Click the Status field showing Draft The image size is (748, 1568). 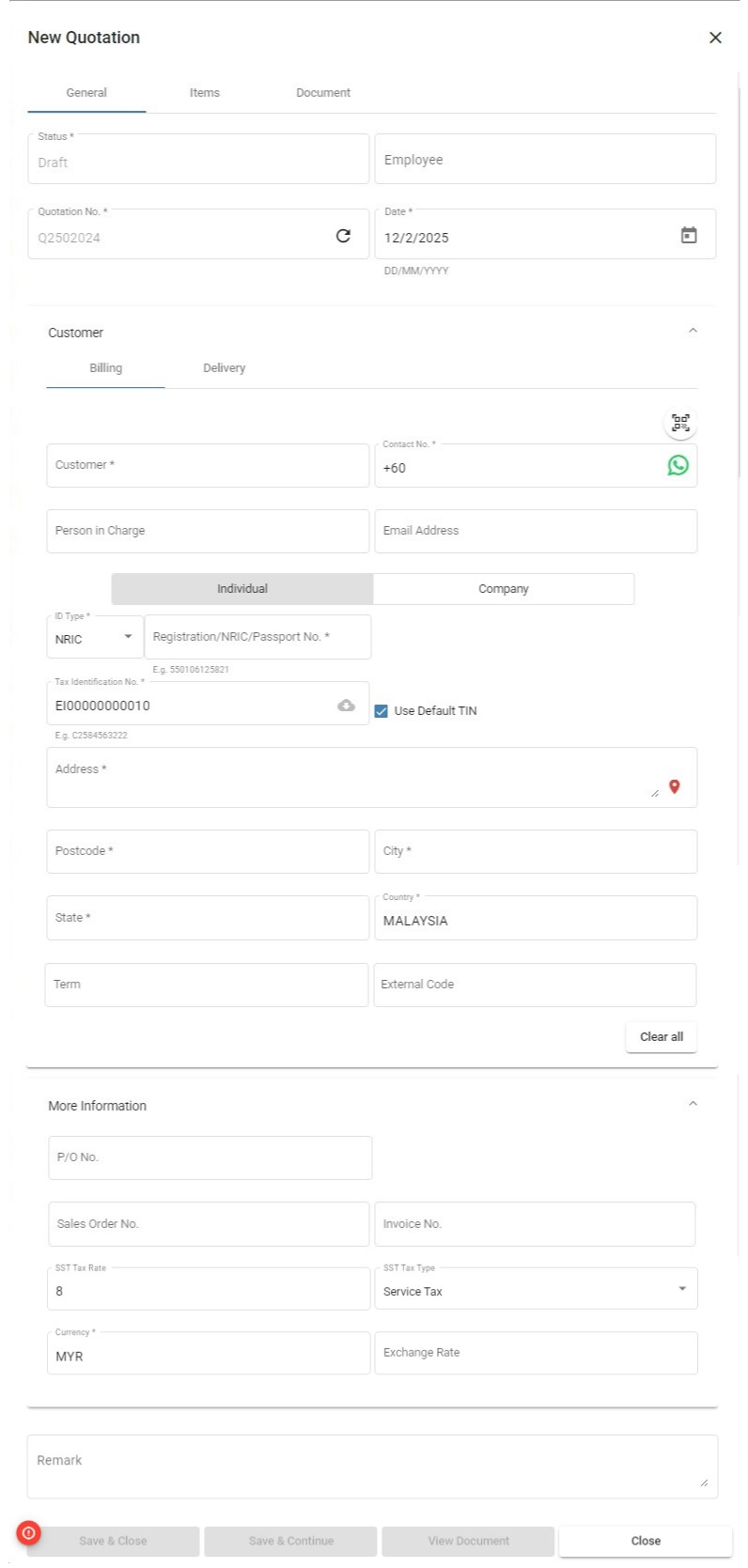point(198,160)
